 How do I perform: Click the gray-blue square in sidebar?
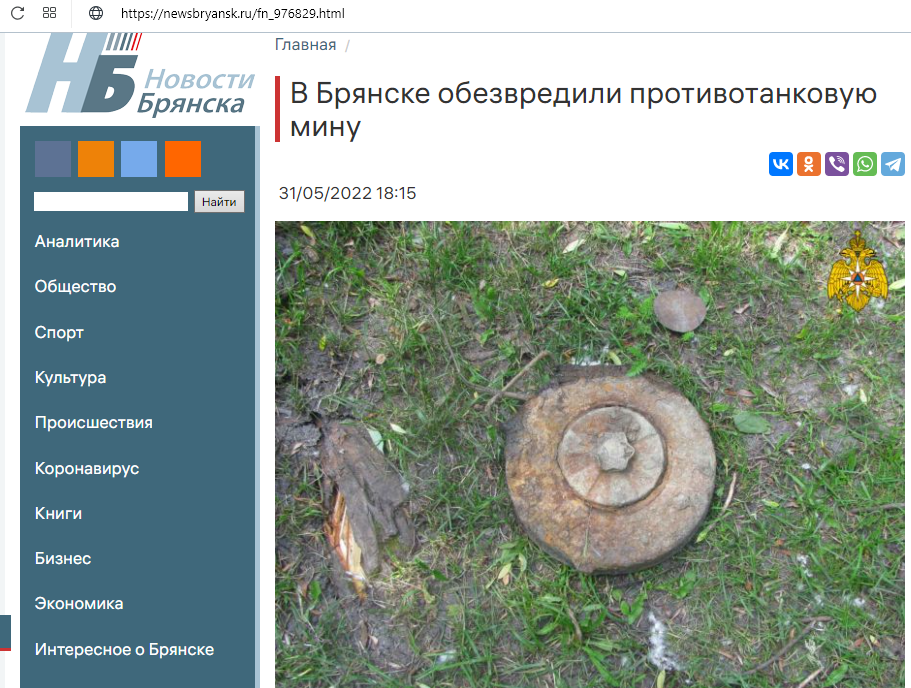point(53,159)
